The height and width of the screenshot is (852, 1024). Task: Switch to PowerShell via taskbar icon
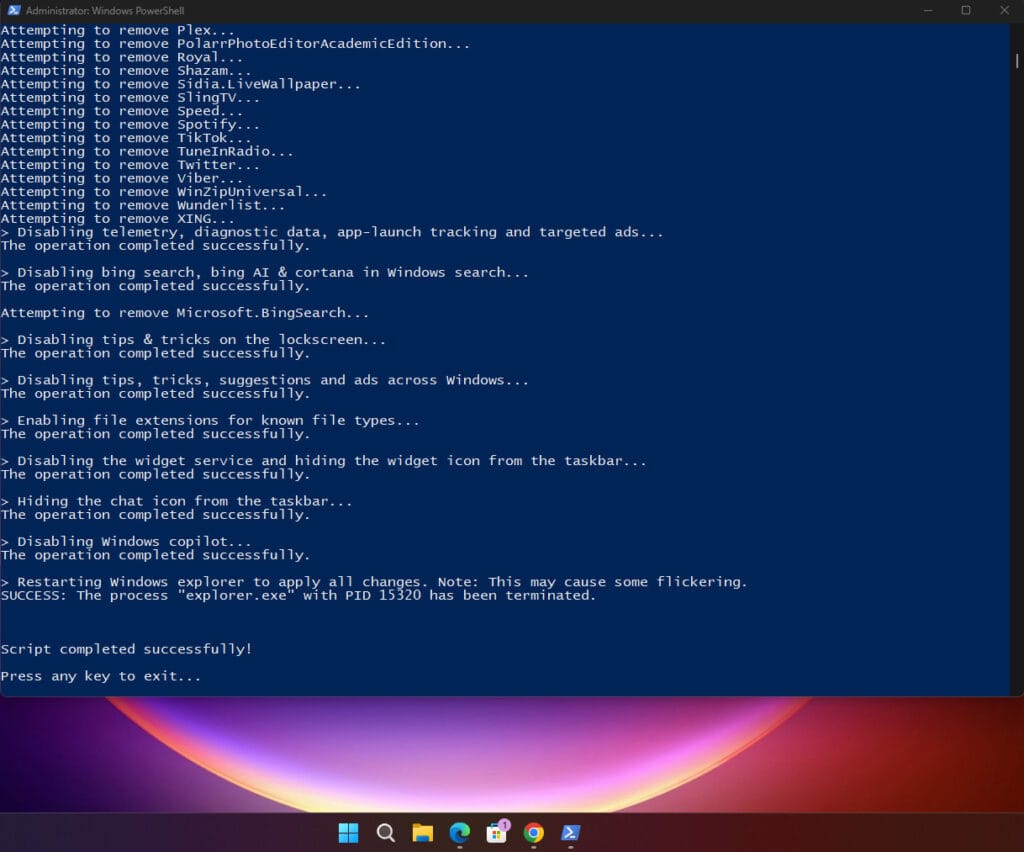(x=571, y=832)
